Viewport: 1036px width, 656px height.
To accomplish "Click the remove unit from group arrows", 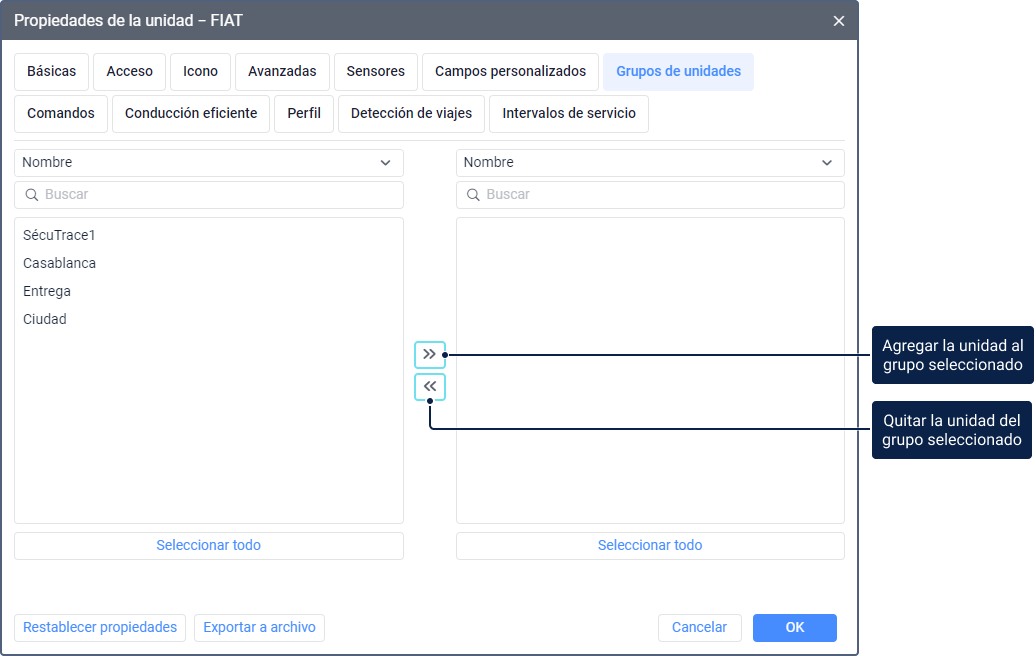I will tap(430, 387).
